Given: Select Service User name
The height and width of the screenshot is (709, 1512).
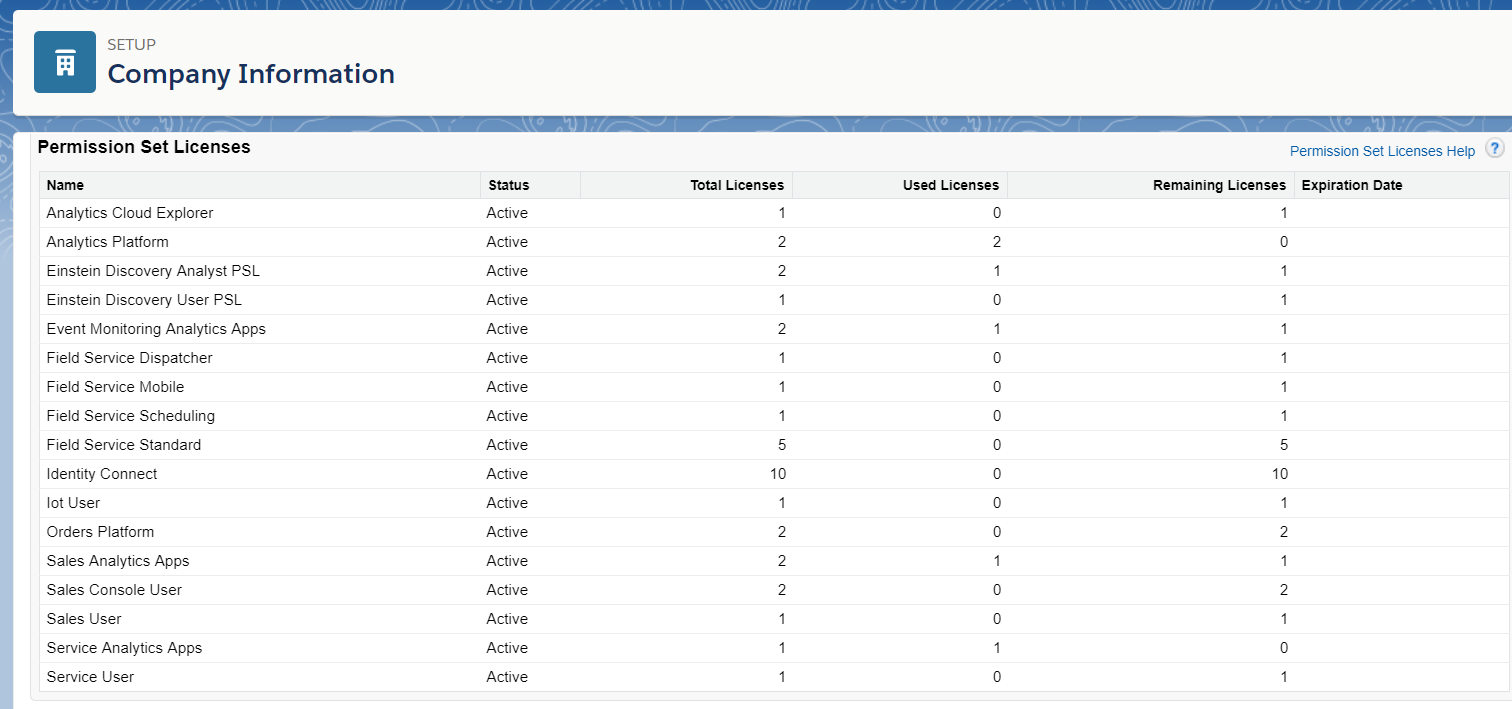Looking at the screenshot, I should pyautogui.click(x=90, y=677).
